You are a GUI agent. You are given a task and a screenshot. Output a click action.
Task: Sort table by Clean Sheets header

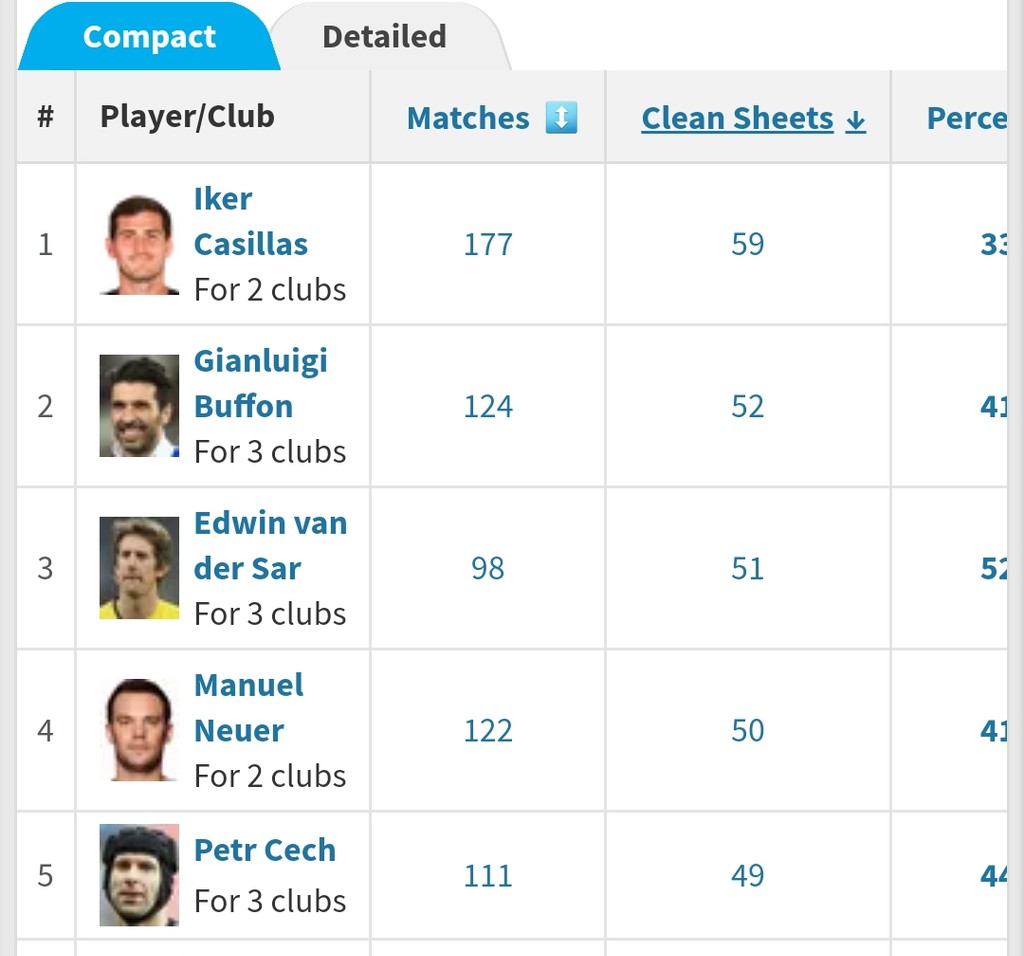[x=737, y=118]
